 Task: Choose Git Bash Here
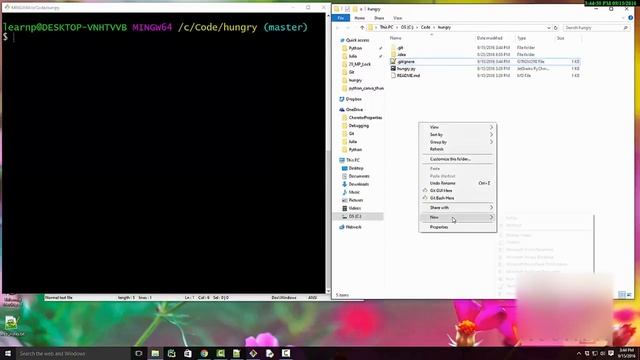tap(458, 198)
